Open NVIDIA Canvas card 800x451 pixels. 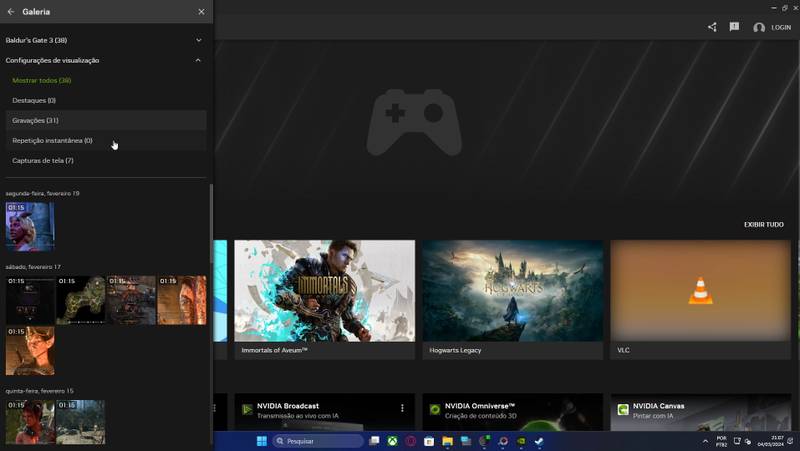click(701, 412)
